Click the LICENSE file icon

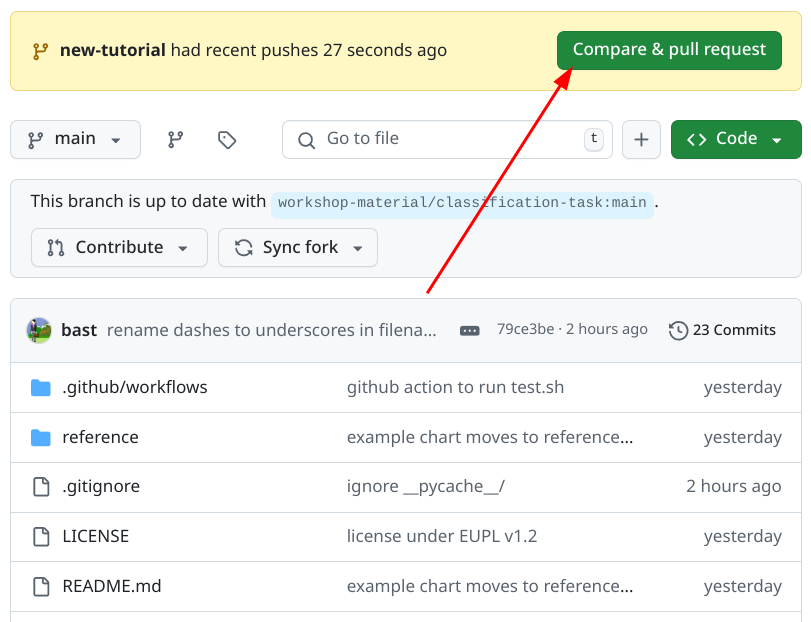point(41,537)
